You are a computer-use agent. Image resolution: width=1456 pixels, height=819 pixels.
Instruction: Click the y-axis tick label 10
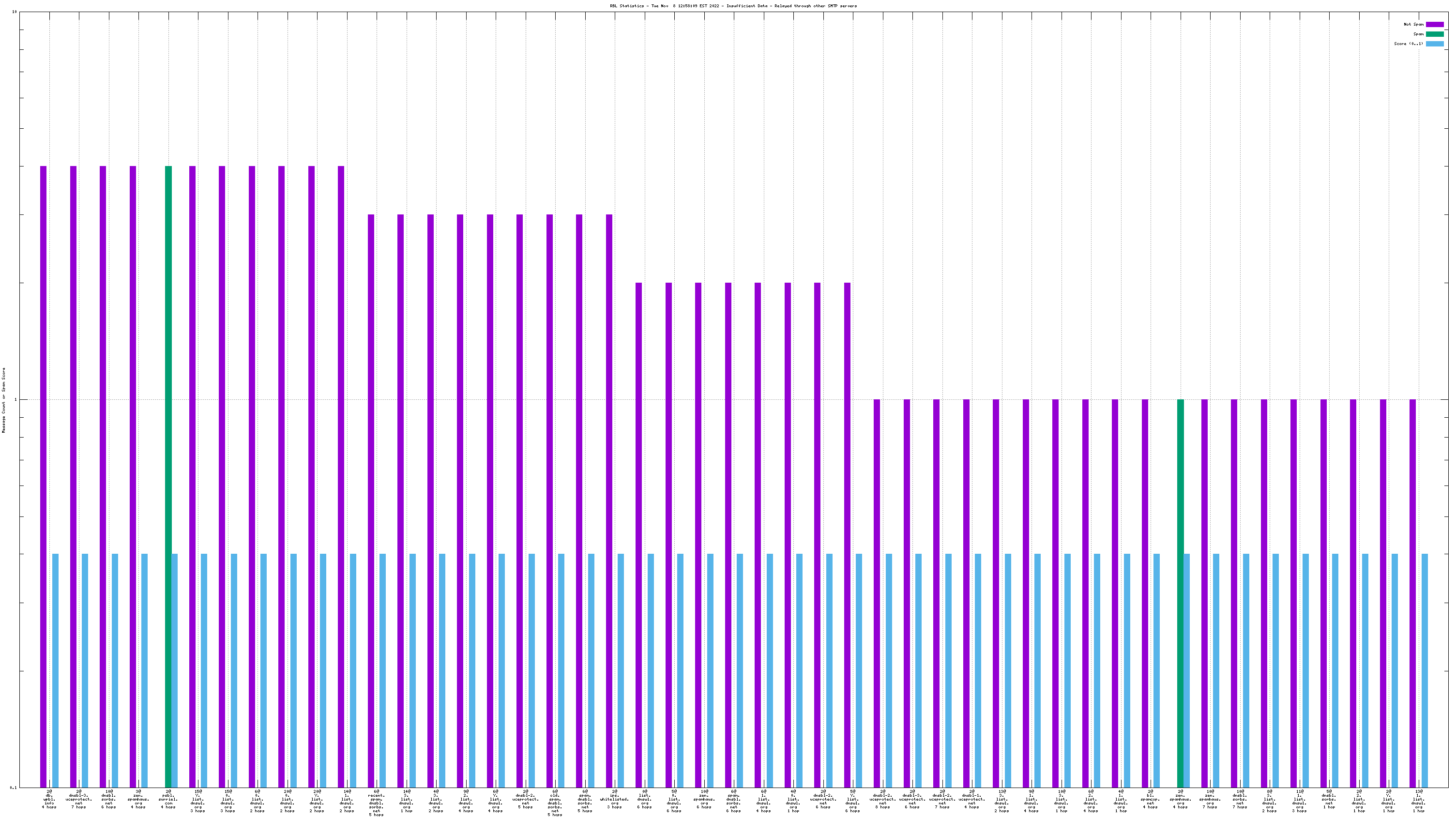coord(14,12)
